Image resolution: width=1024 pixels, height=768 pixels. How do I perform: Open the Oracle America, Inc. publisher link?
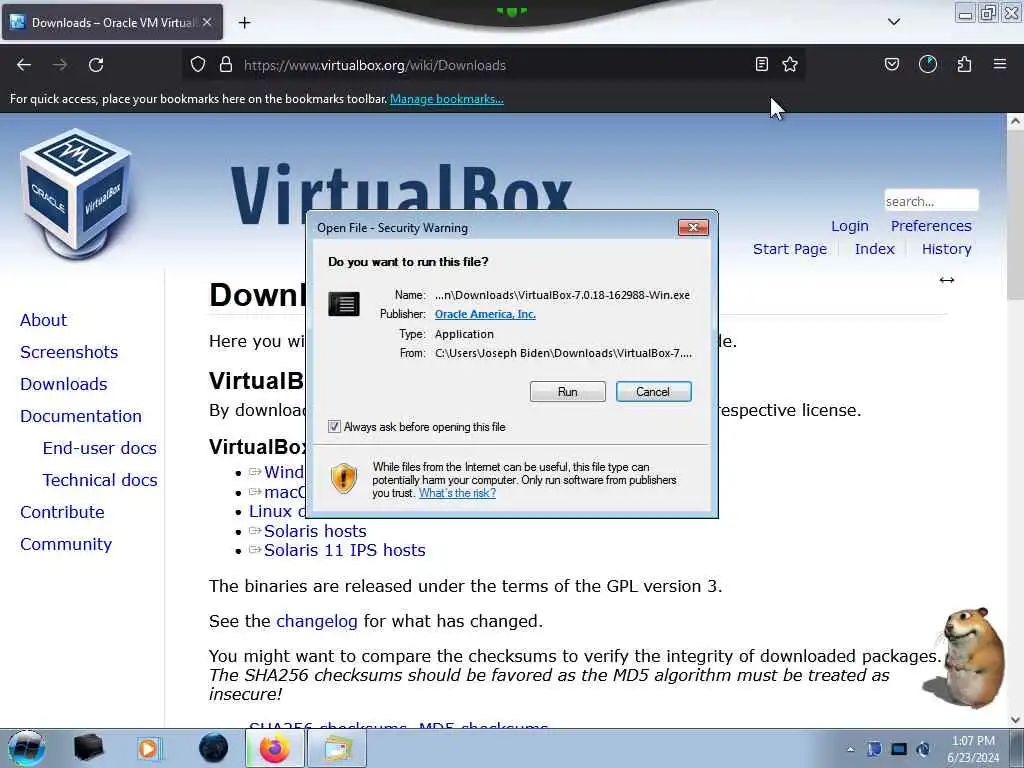[x=485, y=314]
